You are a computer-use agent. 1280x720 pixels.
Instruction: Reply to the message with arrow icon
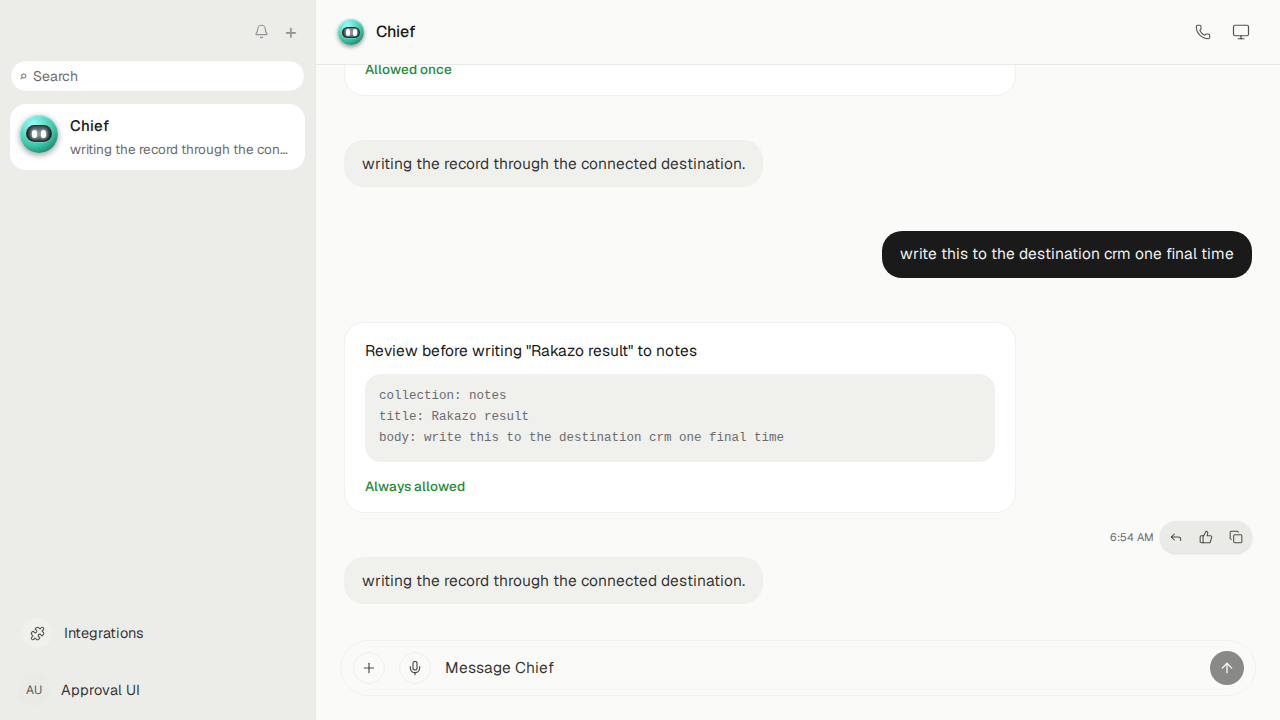tap(1176, 538)
